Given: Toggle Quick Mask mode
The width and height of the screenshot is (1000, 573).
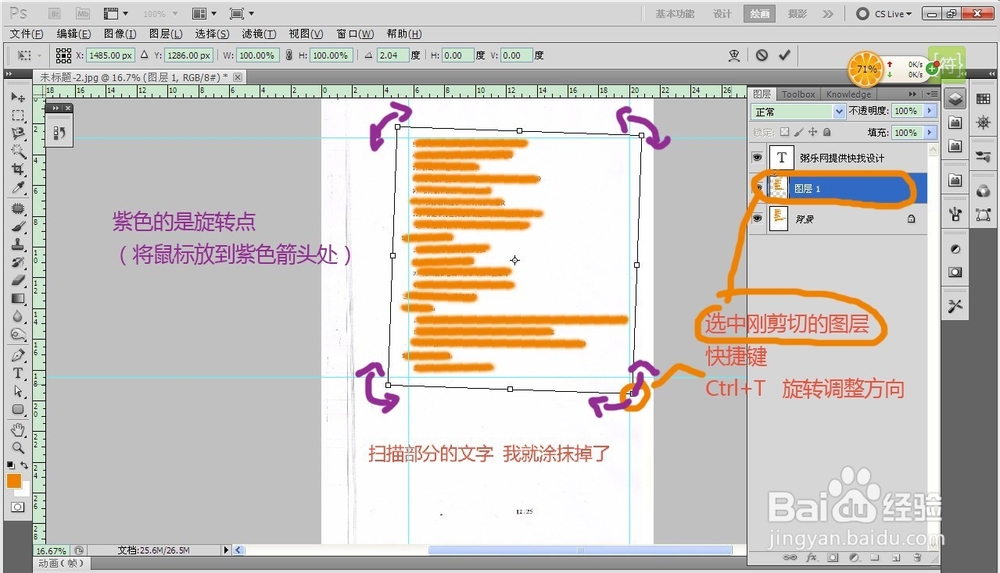Looking at the screenshot, I should pos(17,507).
